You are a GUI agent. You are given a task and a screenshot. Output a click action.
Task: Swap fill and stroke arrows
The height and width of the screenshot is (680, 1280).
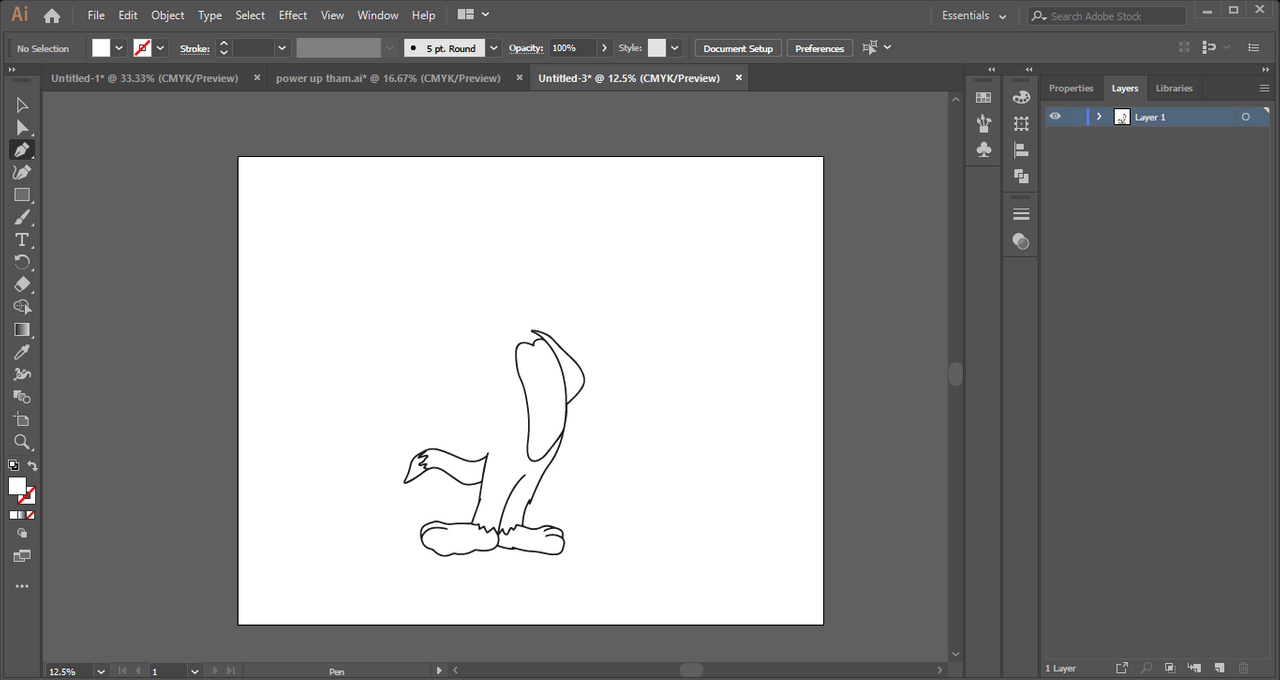(x=32, y=466)
